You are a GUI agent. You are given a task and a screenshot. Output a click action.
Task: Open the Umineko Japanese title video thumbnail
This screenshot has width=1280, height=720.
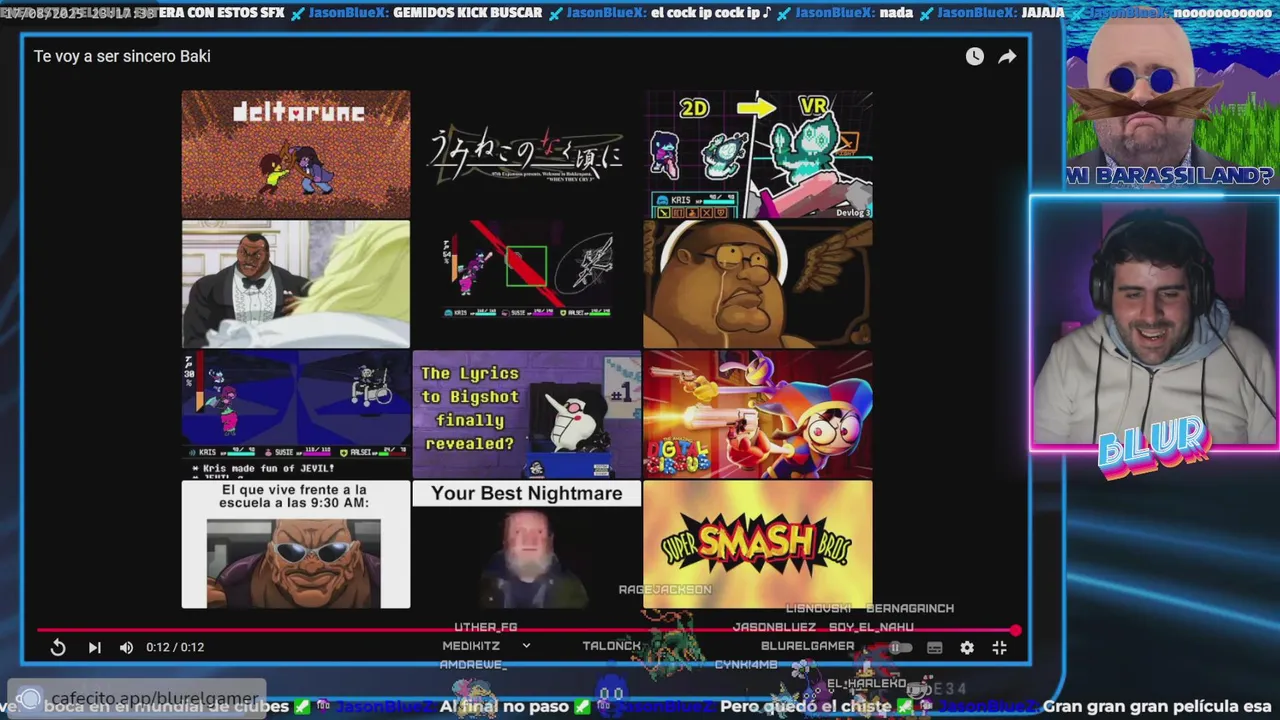[527, 154]
